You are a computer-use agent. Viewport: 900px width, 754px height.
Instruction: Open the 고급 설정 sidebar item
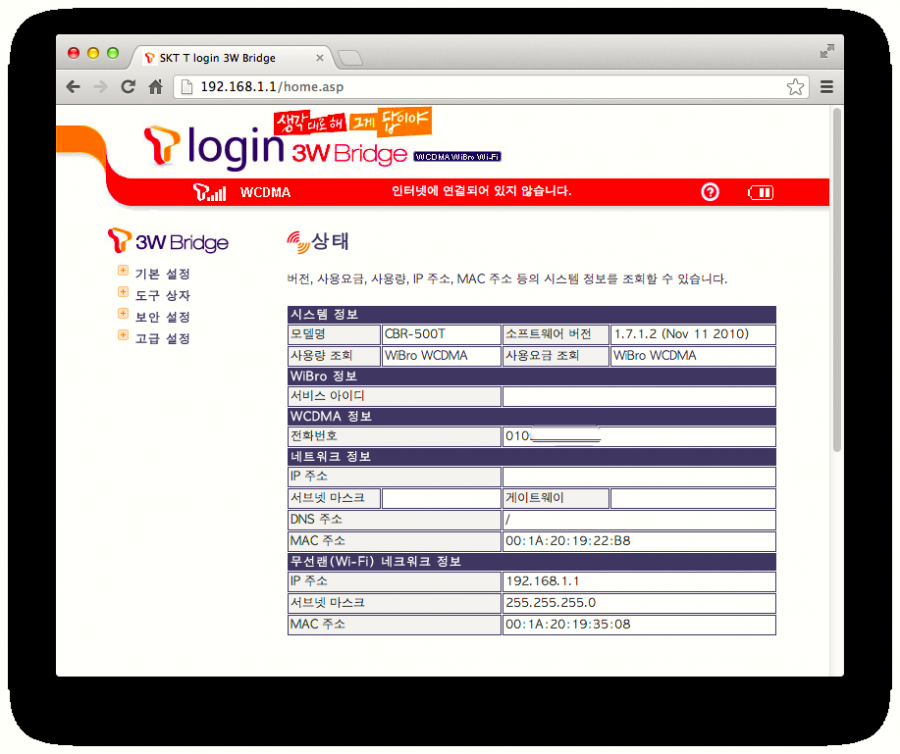coord(162,339)
